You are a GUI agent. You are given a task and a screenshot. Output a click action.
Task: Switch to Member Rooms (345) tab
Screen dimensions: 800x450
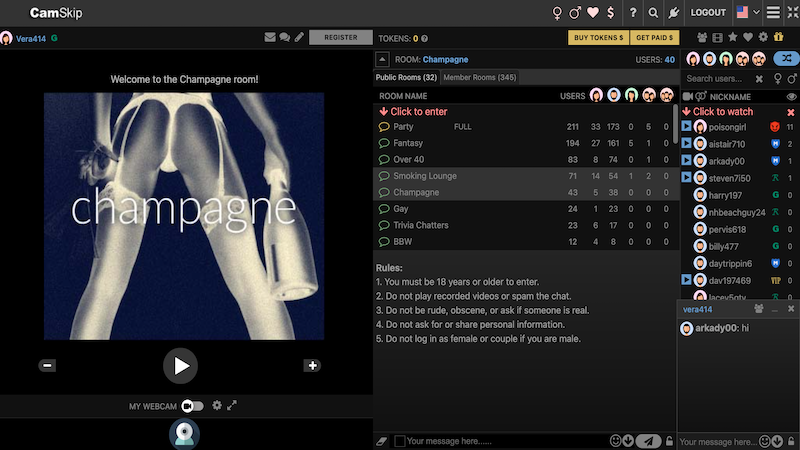tap(480, 78)
